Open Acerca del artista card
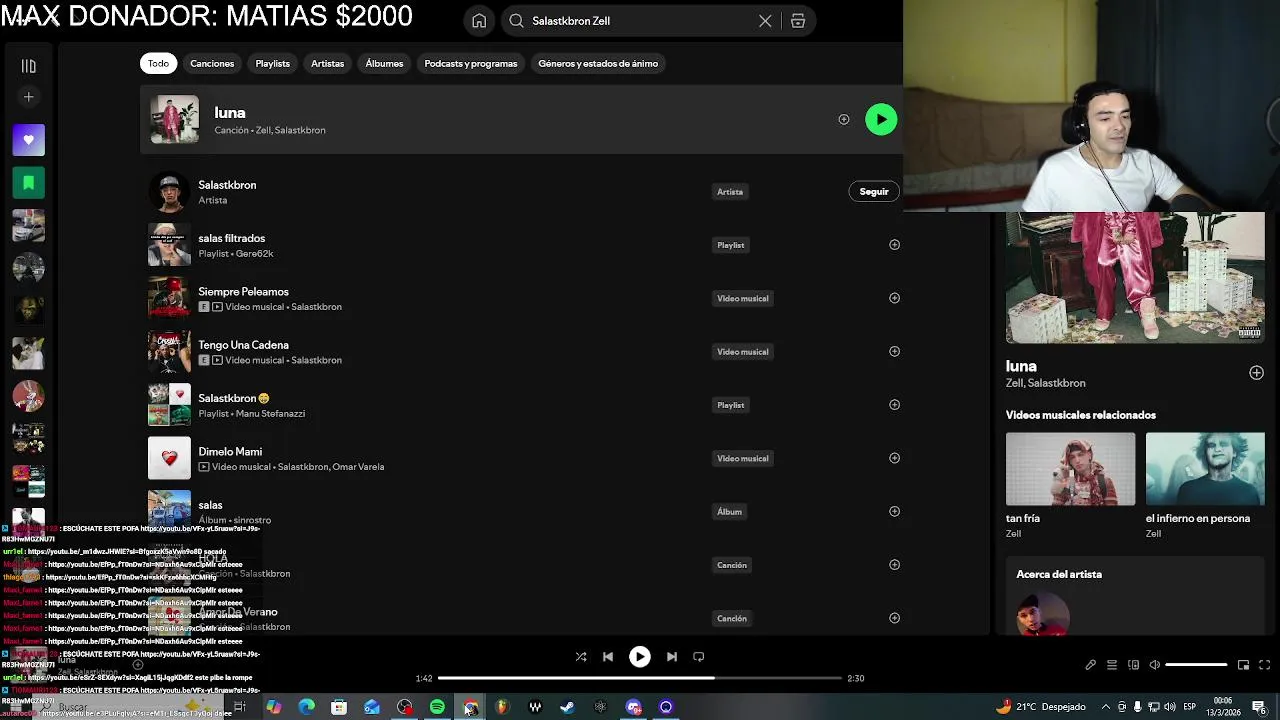 coord(1135,597)
